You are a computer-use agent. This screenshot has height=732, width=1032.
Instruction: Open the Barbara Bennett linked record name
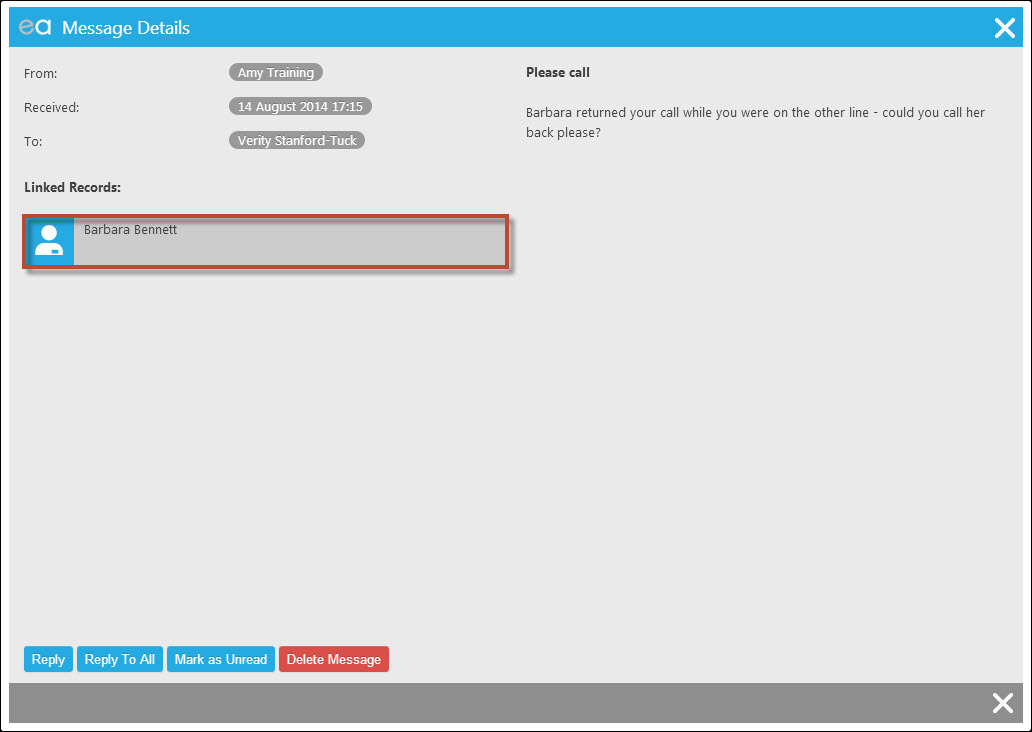(130, 230)
